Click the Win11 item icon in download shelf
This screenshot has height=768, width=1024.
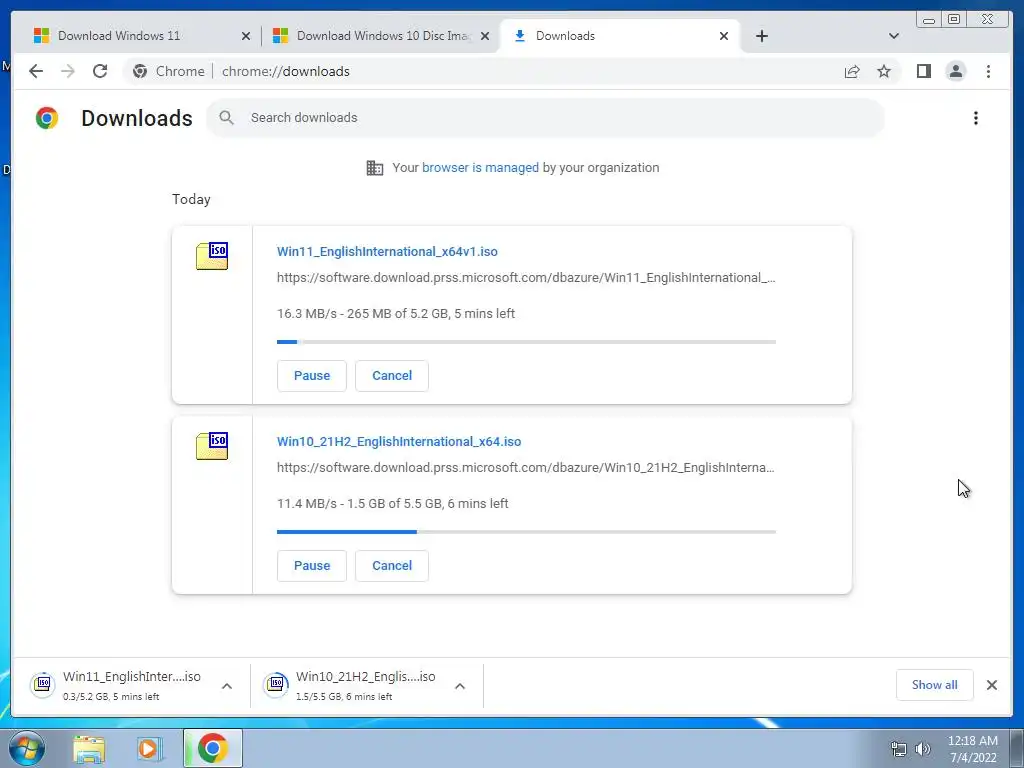tap(42, 684)
